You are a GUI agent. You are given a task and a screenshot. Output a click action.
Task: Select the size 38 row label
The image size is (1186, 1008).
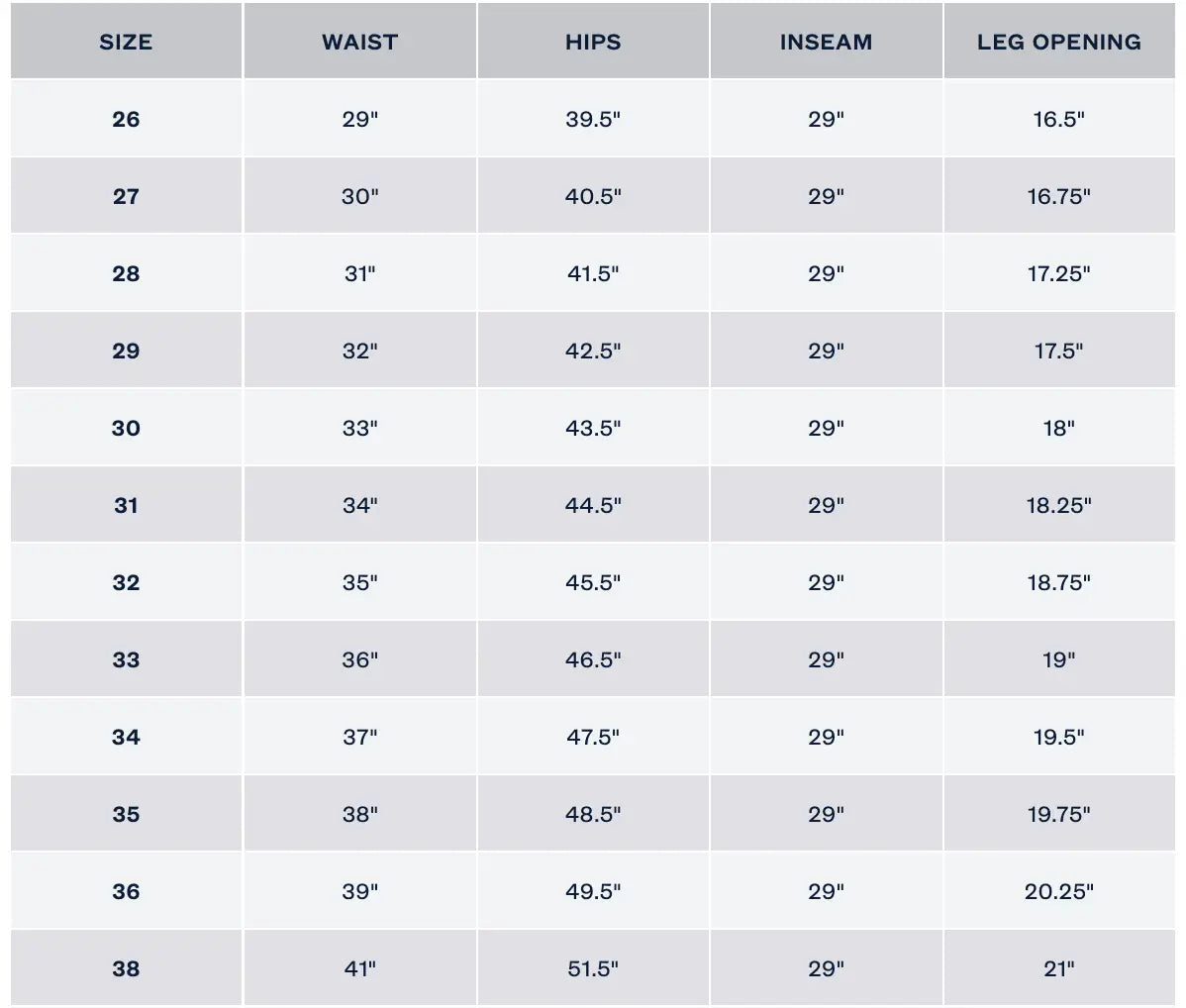tap(126, 968)
